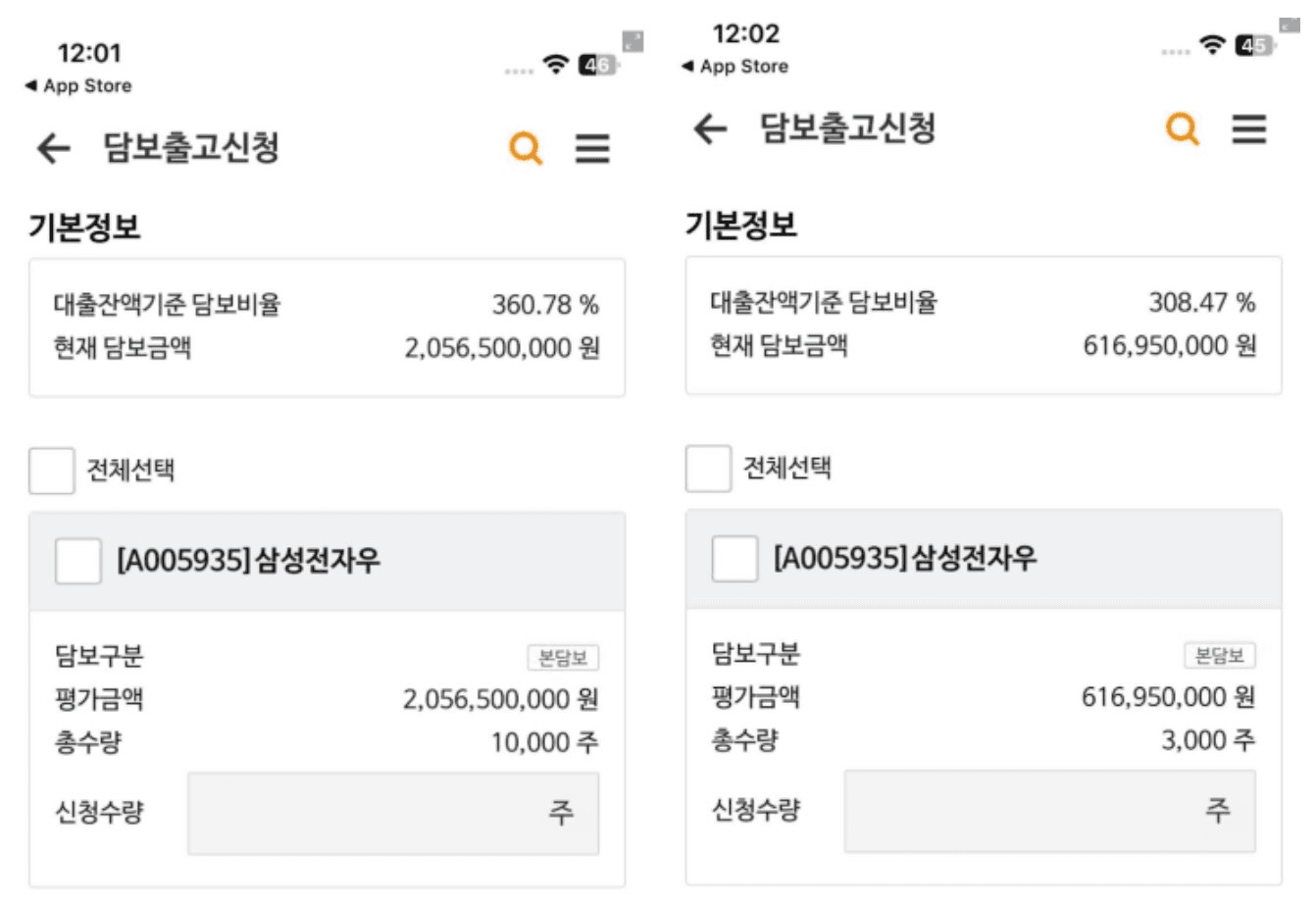Tap 신청수량 input under 10,000 주

pyautogui.click(x=393, y=813)
